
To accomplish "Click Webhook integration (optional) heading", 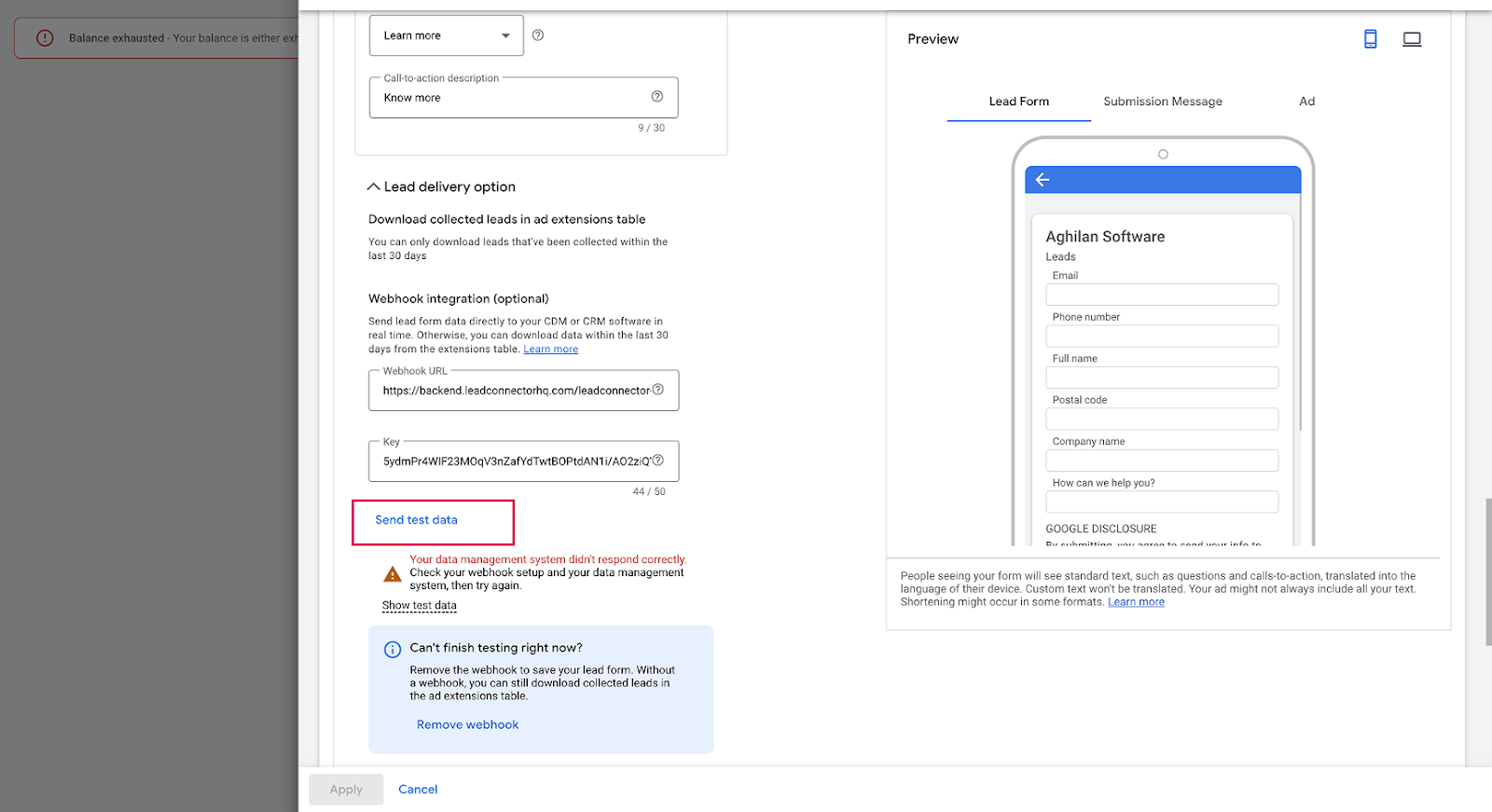I will point(459,299).
